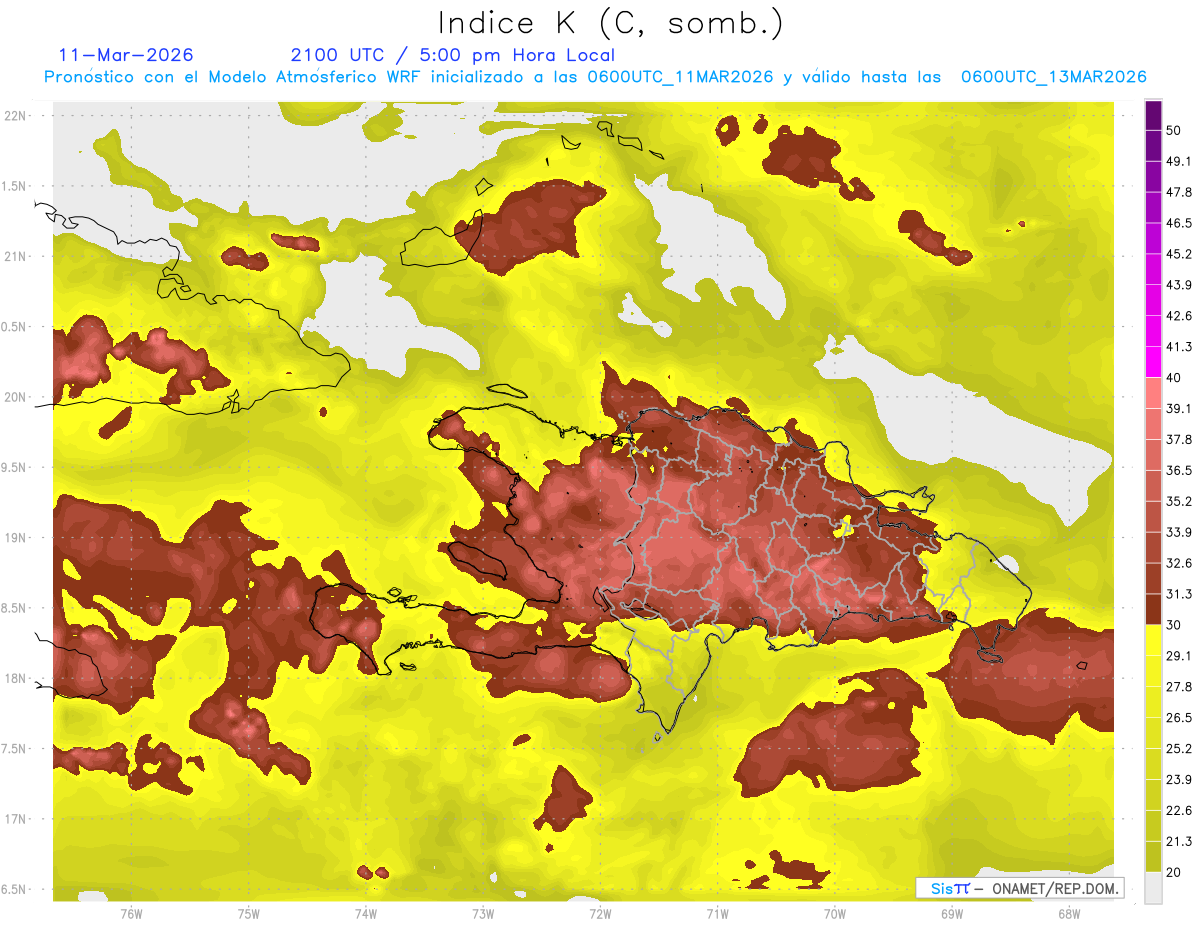Click the colorbar value 42.6

click(x=1179, y=316)
